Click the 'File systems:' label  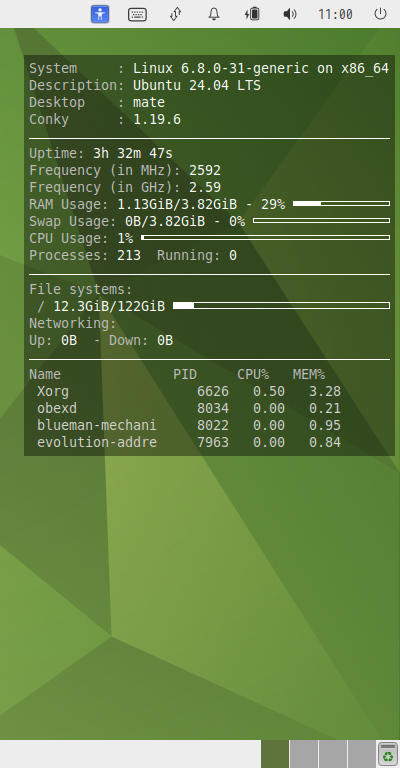point(81,289)
